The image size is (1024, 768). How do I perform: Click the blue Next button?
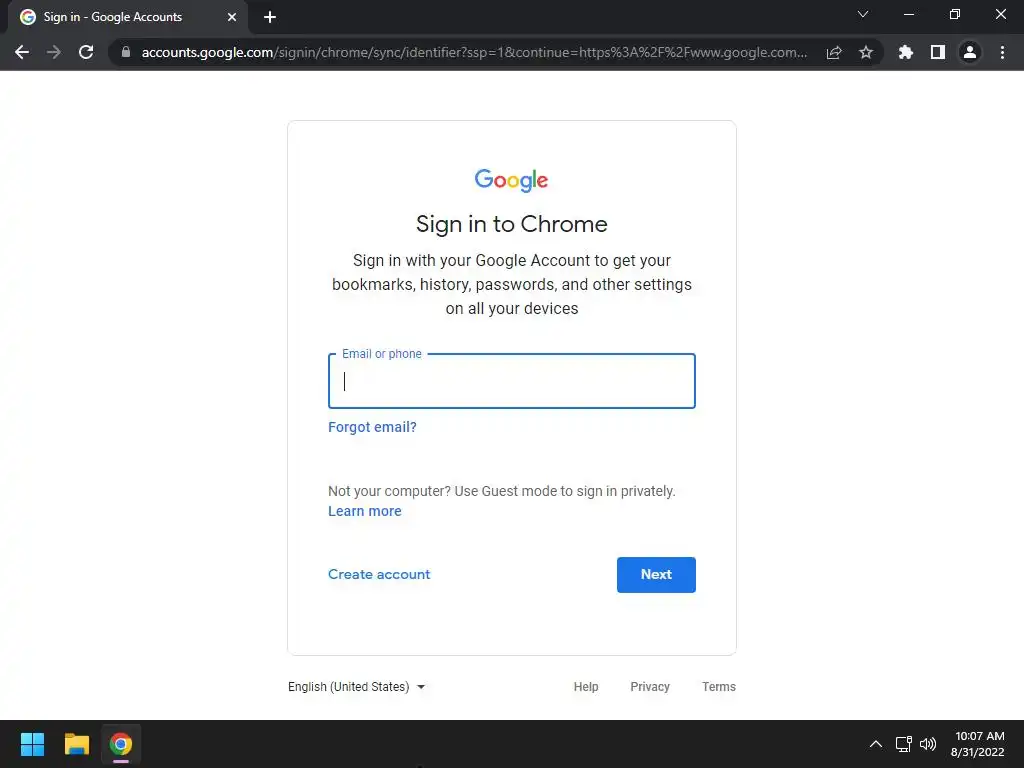pos(656,575)
